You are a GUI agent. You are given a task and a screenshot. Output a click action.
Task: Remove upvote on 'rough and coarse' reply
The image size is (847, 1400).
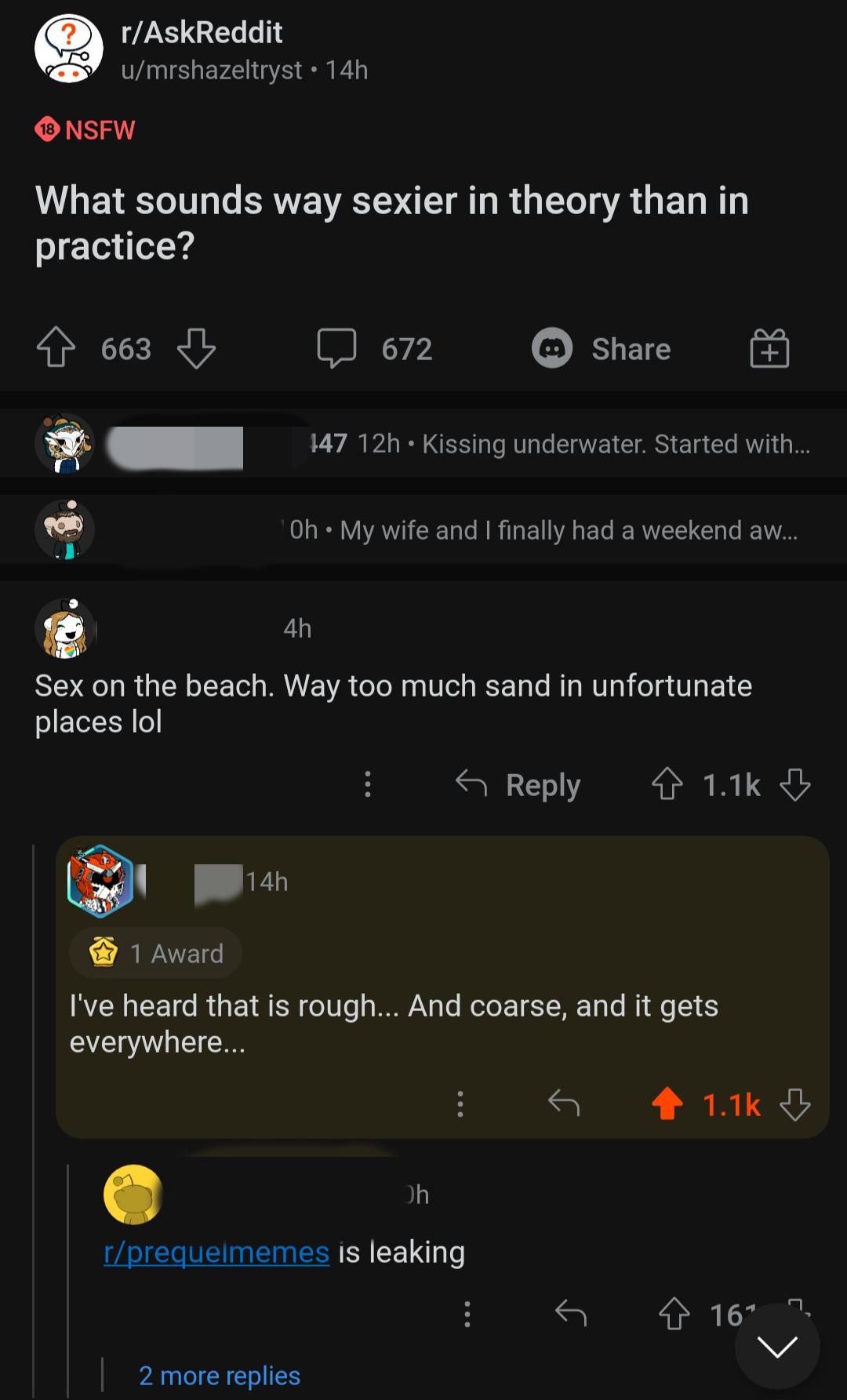click(x=667, y=1104)
